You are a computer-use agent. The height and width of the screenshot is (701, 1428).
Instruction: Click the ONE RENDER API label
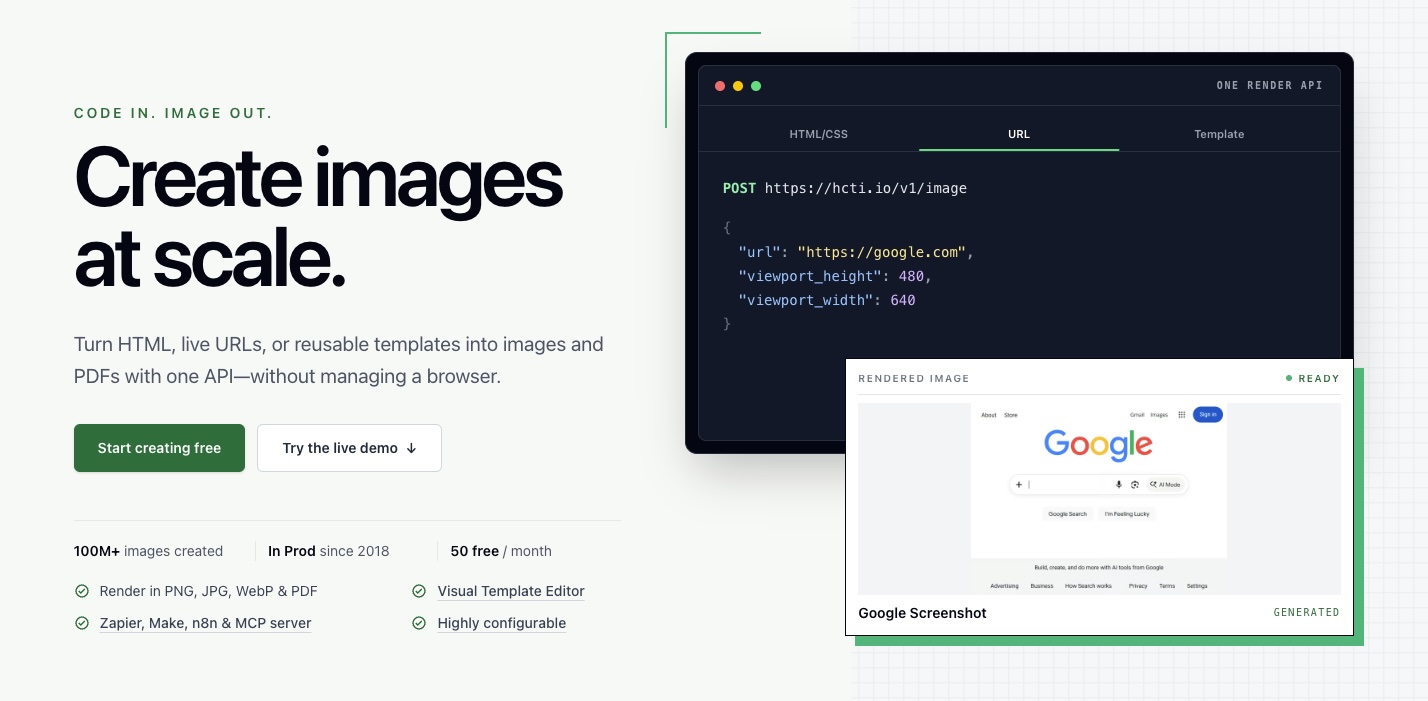1269,86
